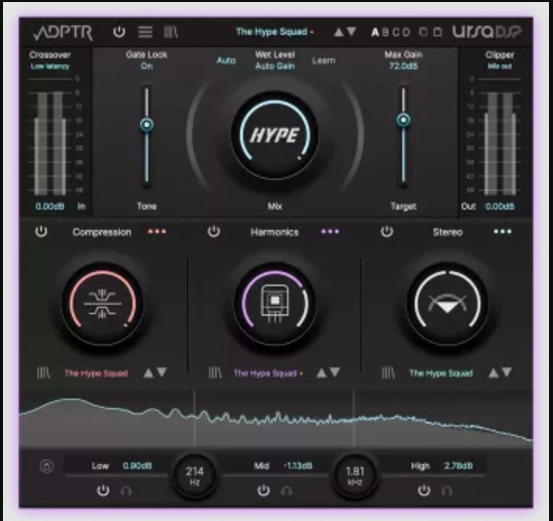Click the Learn button
This screenshot has height=521, width=553.
[323, 61]
